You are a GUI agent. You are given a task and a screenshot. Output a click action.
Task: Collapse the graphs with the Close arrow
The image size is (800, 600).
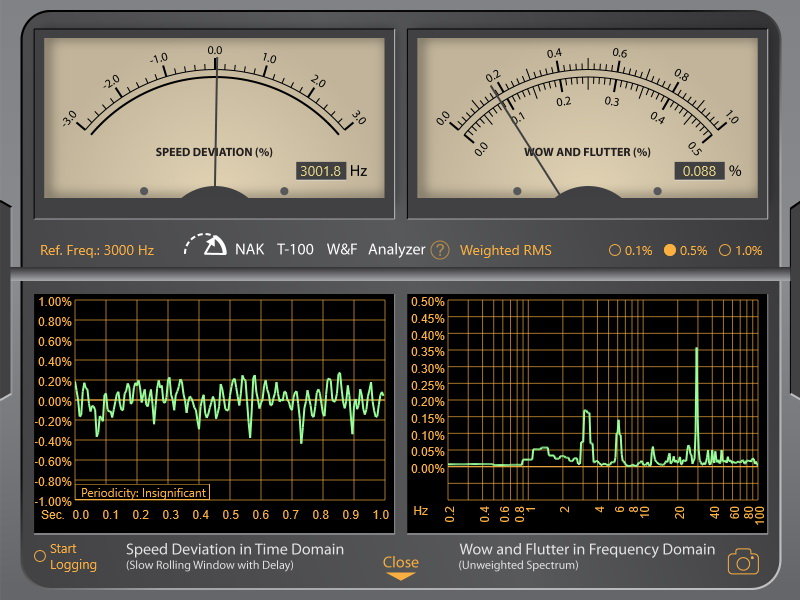pyautogui.click(x=400, y=567)
